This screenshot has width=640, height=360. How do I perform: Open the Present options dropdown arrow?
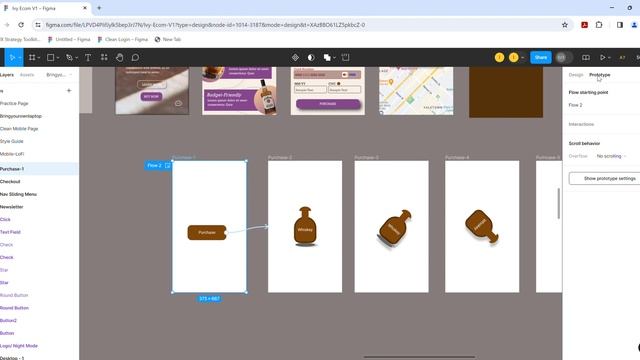click(x=609, y=58)
